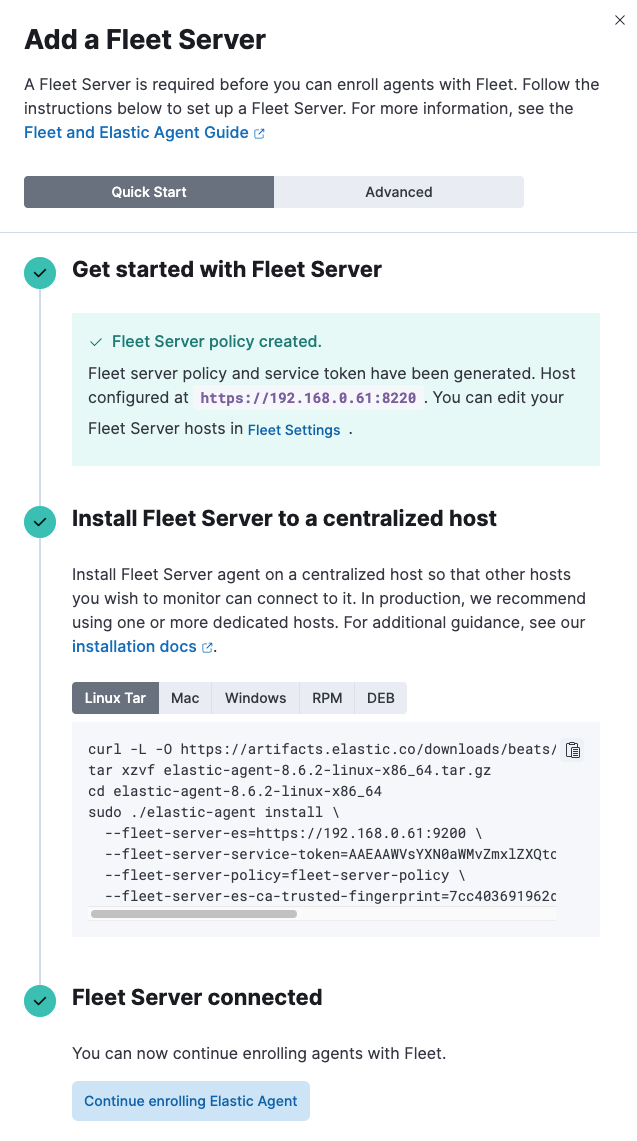Click the checkmark step icon for Install Fleet Server
This screenshot has width=637, height=1141.
[40, 522]
